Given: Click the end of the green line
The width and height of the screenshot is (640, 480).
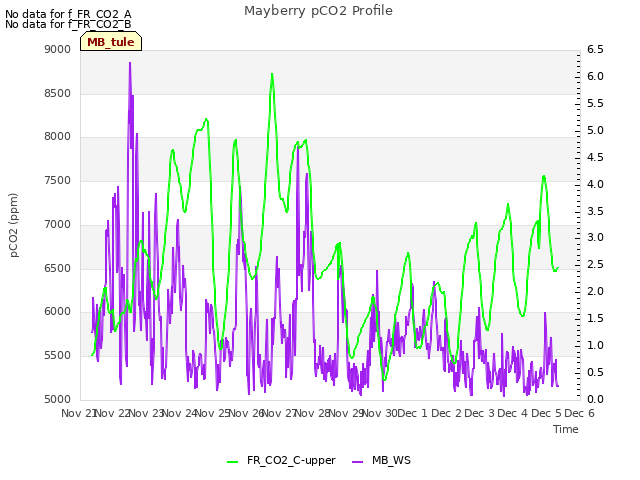Looking at the screenshot, I should (558, 268).
